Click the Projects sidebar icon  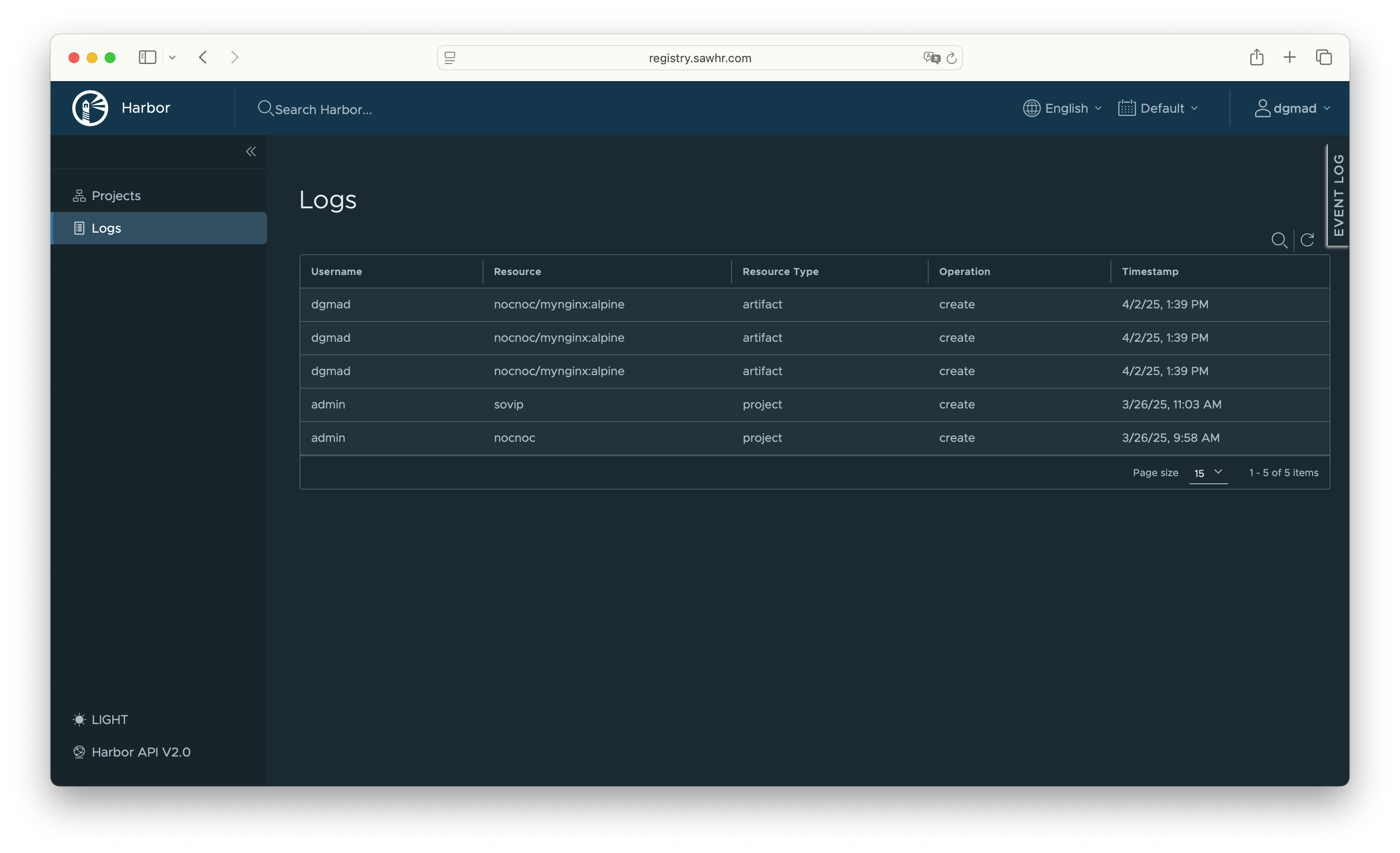pos(79,195)
